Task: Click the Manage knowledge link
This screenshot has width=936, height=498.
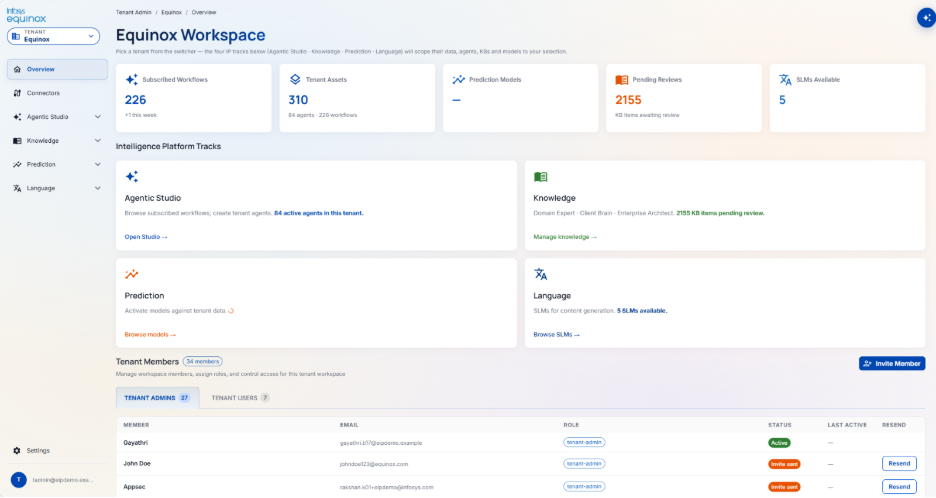Action: (x=565, y=237)
